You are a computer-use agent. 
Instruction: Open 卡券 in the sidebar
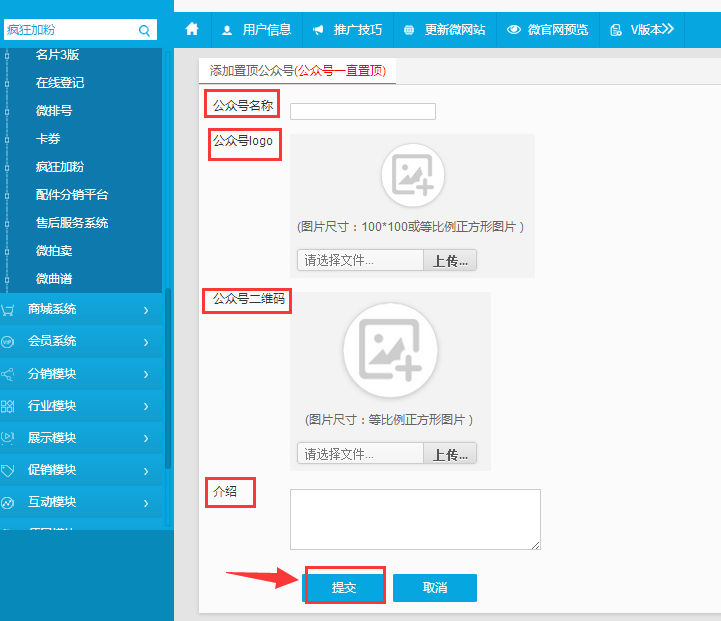(48, 139)
